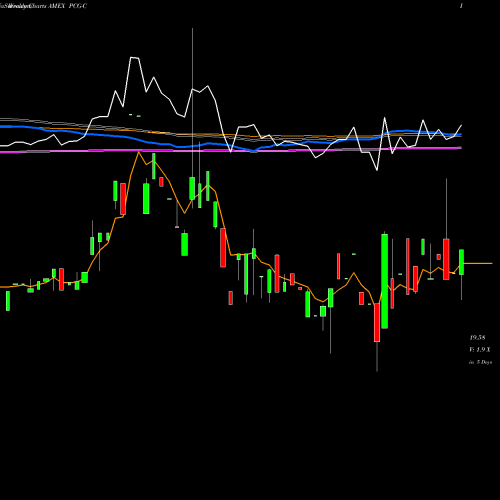Click the long red candle at the chart's lowest low

[x=377, y=322]
